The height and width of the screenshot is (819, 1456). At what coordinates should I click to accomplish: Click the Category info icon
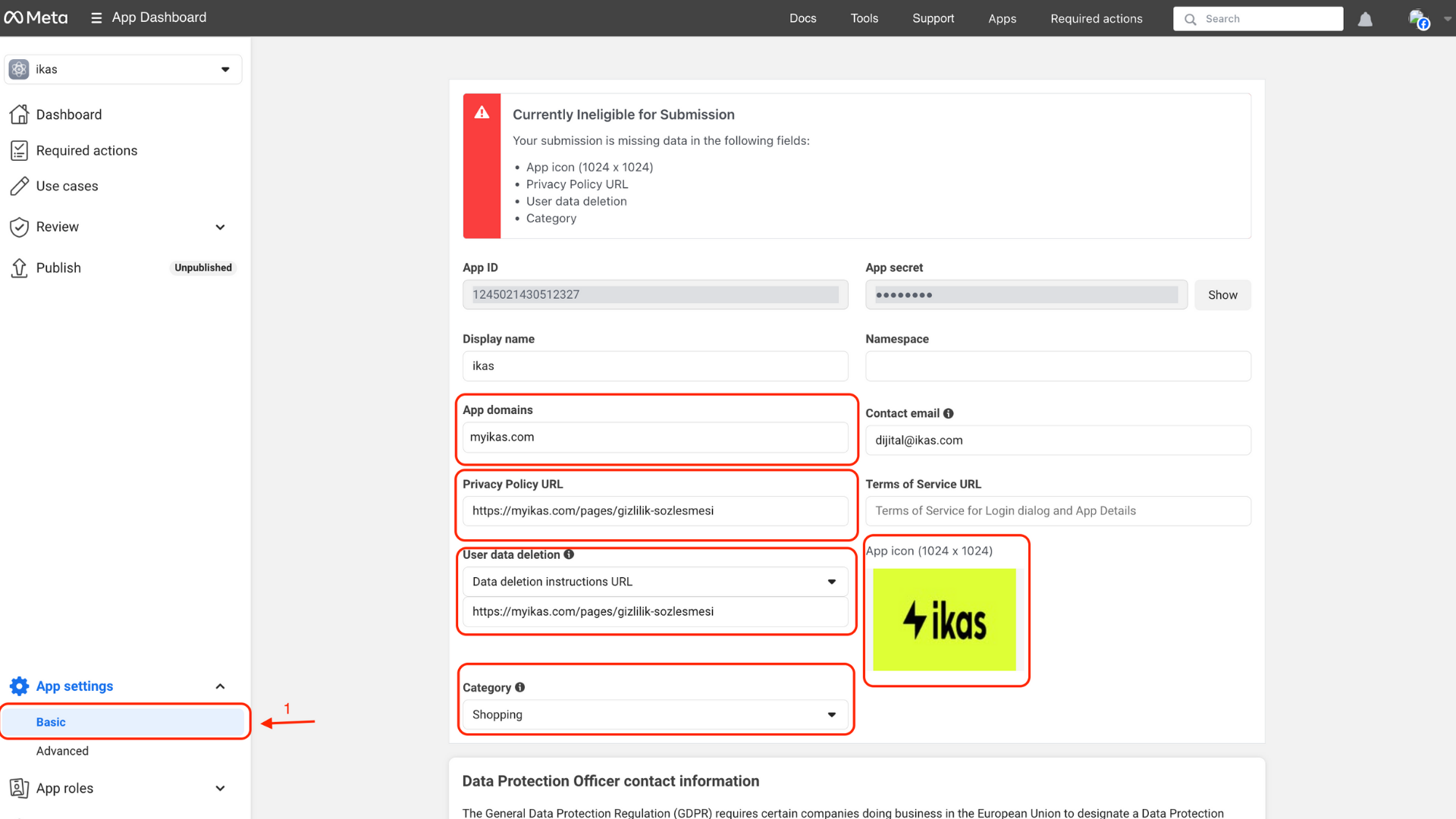(x=520, y=687)
